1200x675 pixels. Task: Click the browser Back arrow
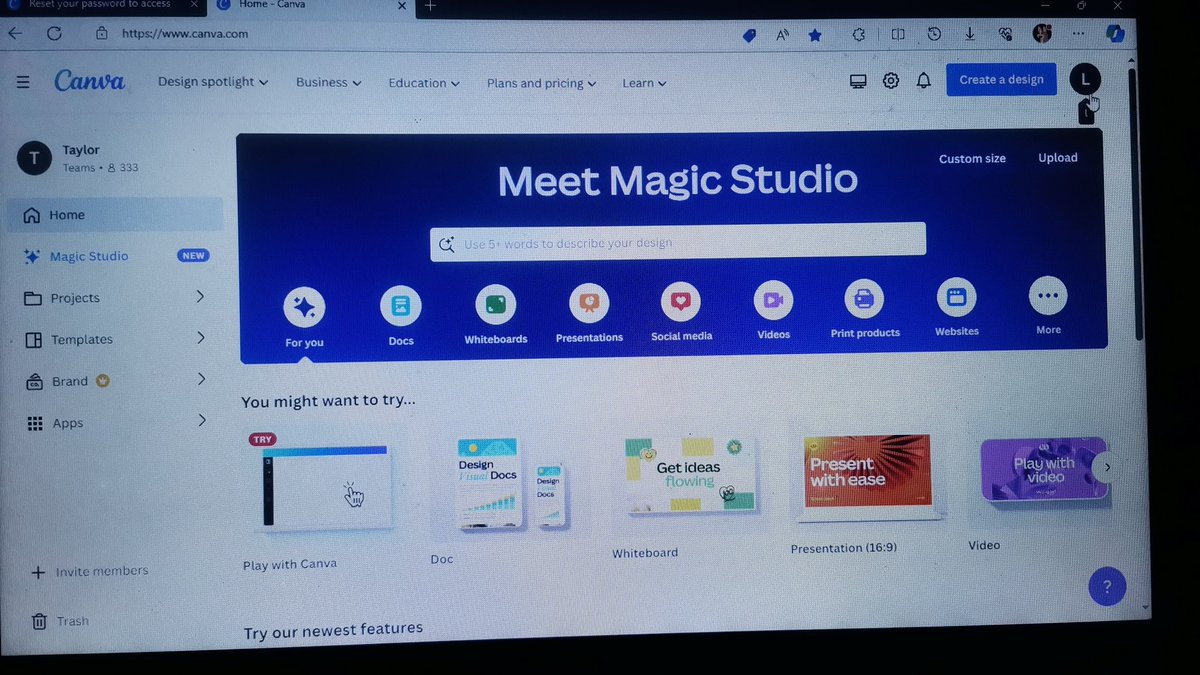15,33
